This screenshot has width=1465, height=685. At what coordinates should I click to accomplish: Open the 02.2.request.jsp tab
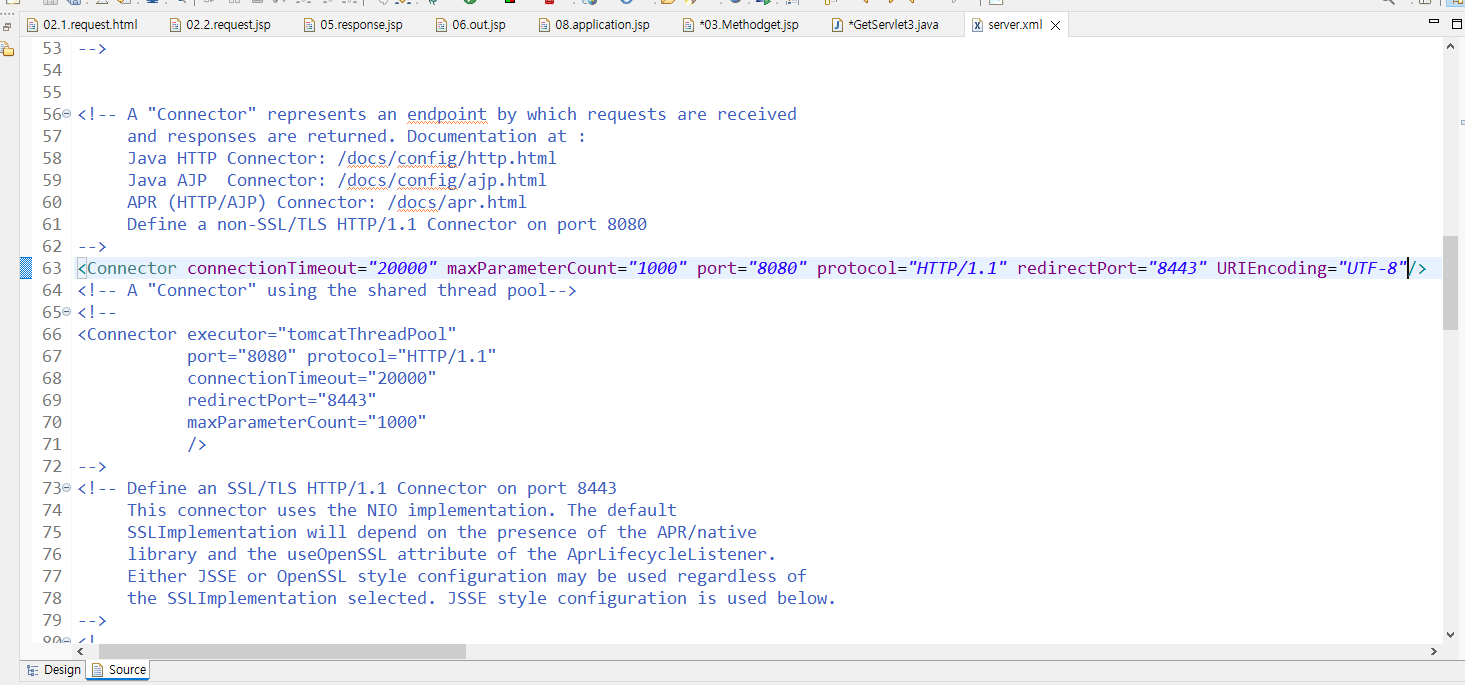[220, 24]
